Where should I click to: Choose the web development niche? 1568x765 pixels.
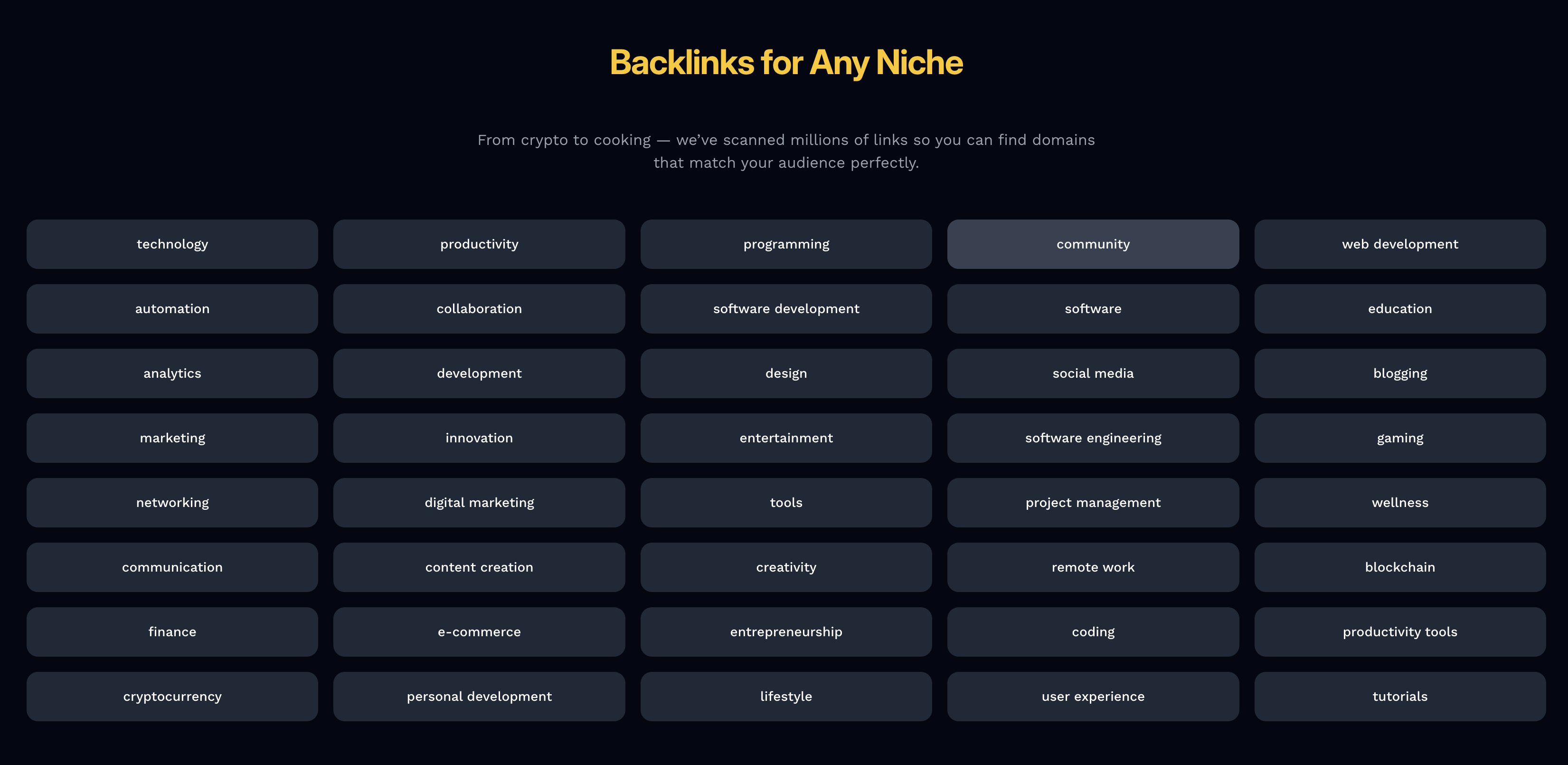point(1399,244)
